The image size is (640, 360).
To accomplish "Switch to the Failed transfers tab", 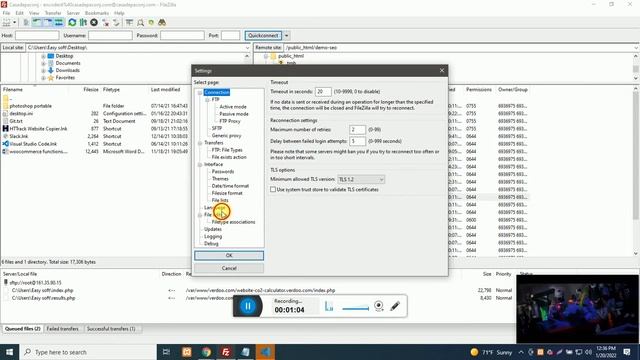I will click(x=62, y=329).
